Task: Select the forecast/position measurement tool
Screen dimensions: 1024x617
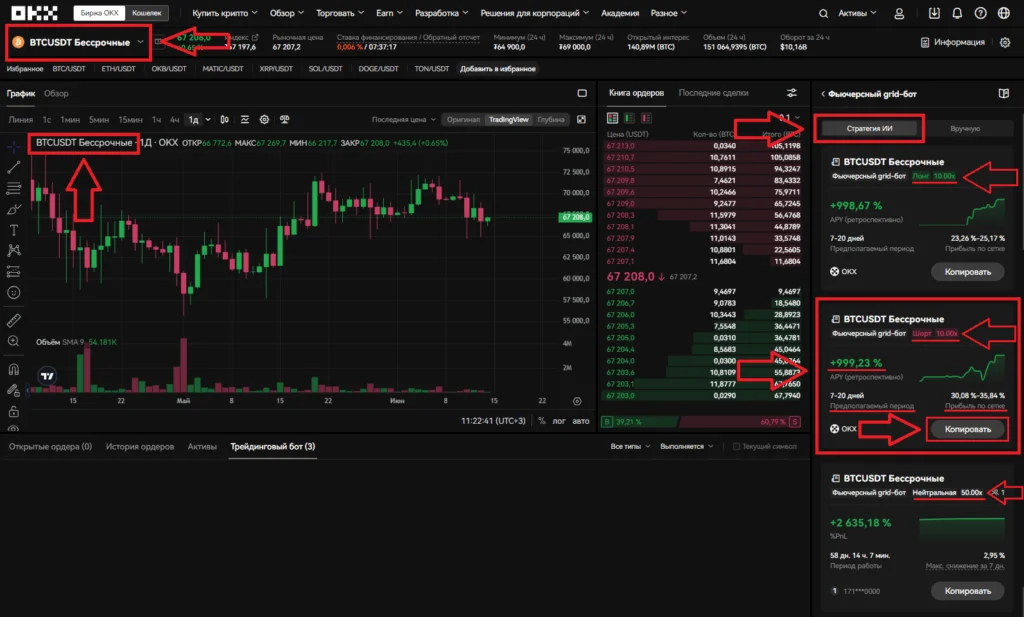Action: tap(14, 272)
